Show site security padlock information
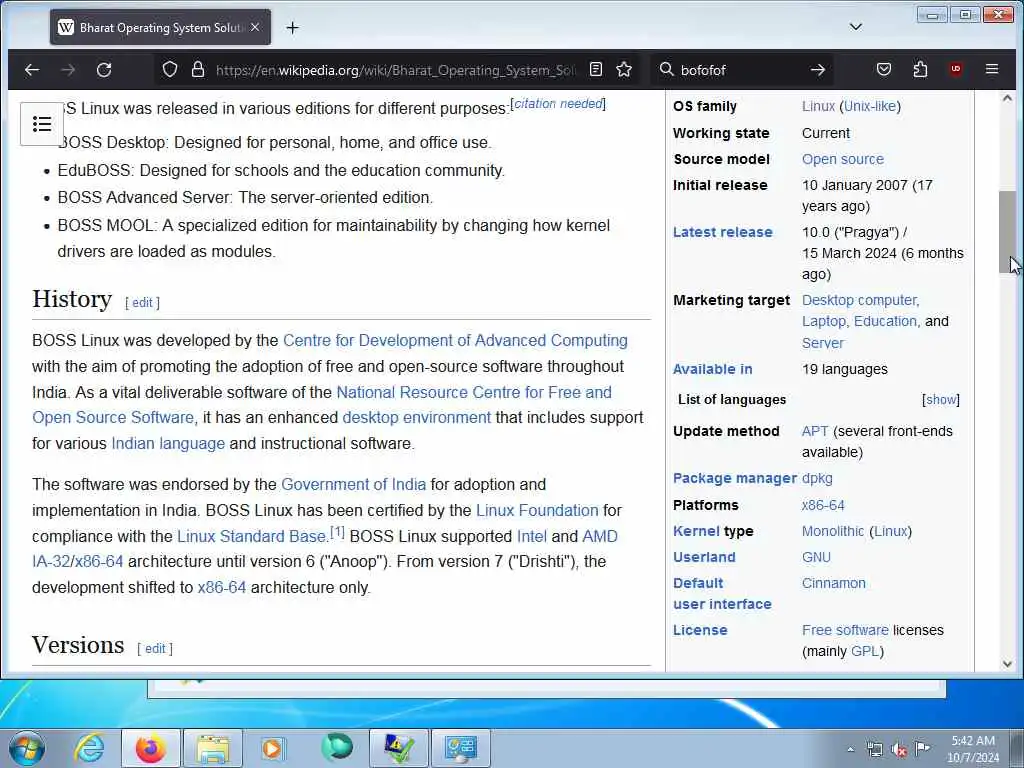The height and width of the screenshot is (768, 1024). [x=198, y=69]
